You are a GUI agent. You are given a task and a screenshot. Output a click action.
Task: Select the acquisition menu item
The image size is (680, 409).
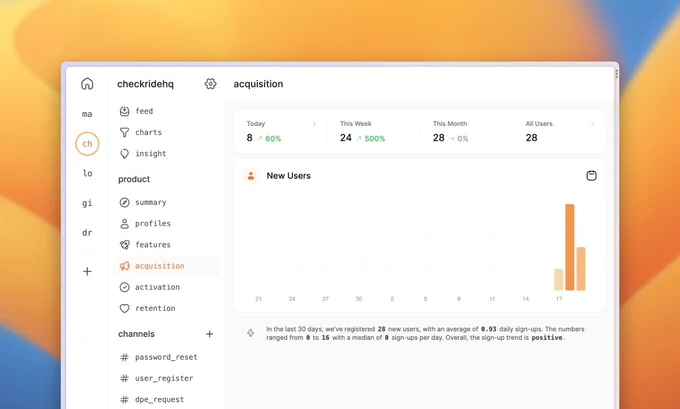(167, 266)
